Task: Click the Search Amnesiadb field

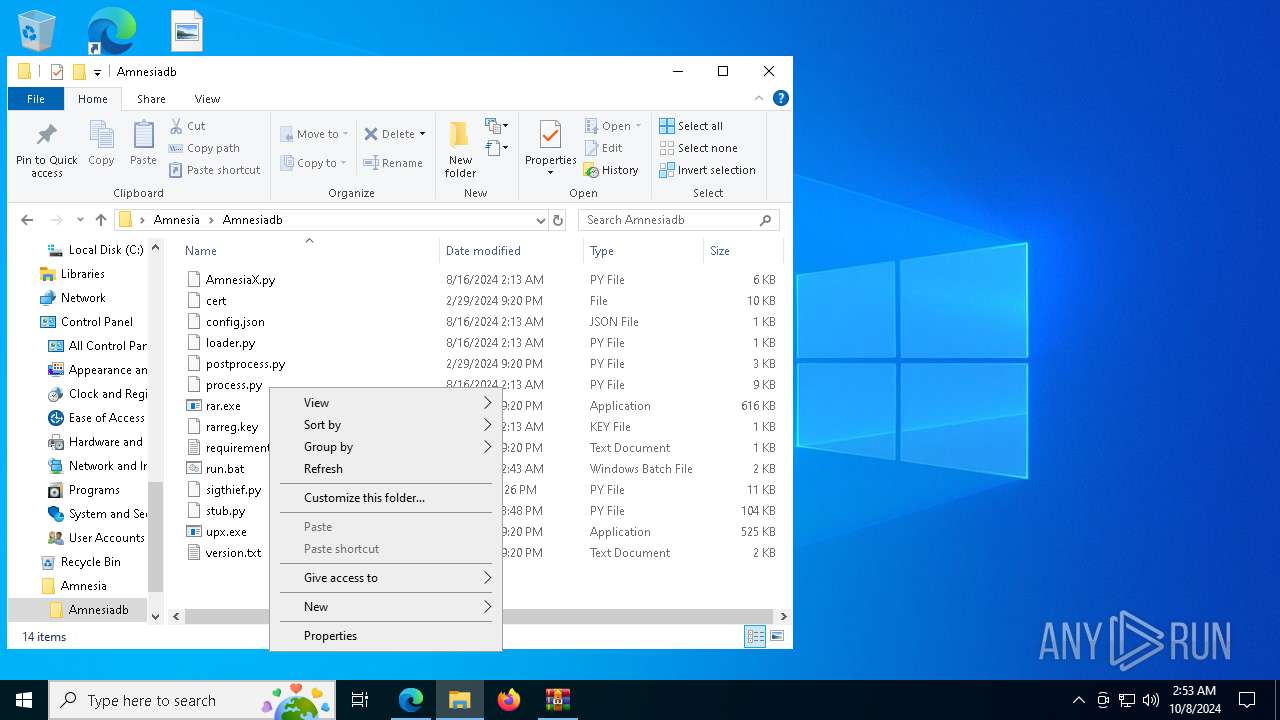Action: [x=678, y=220]
